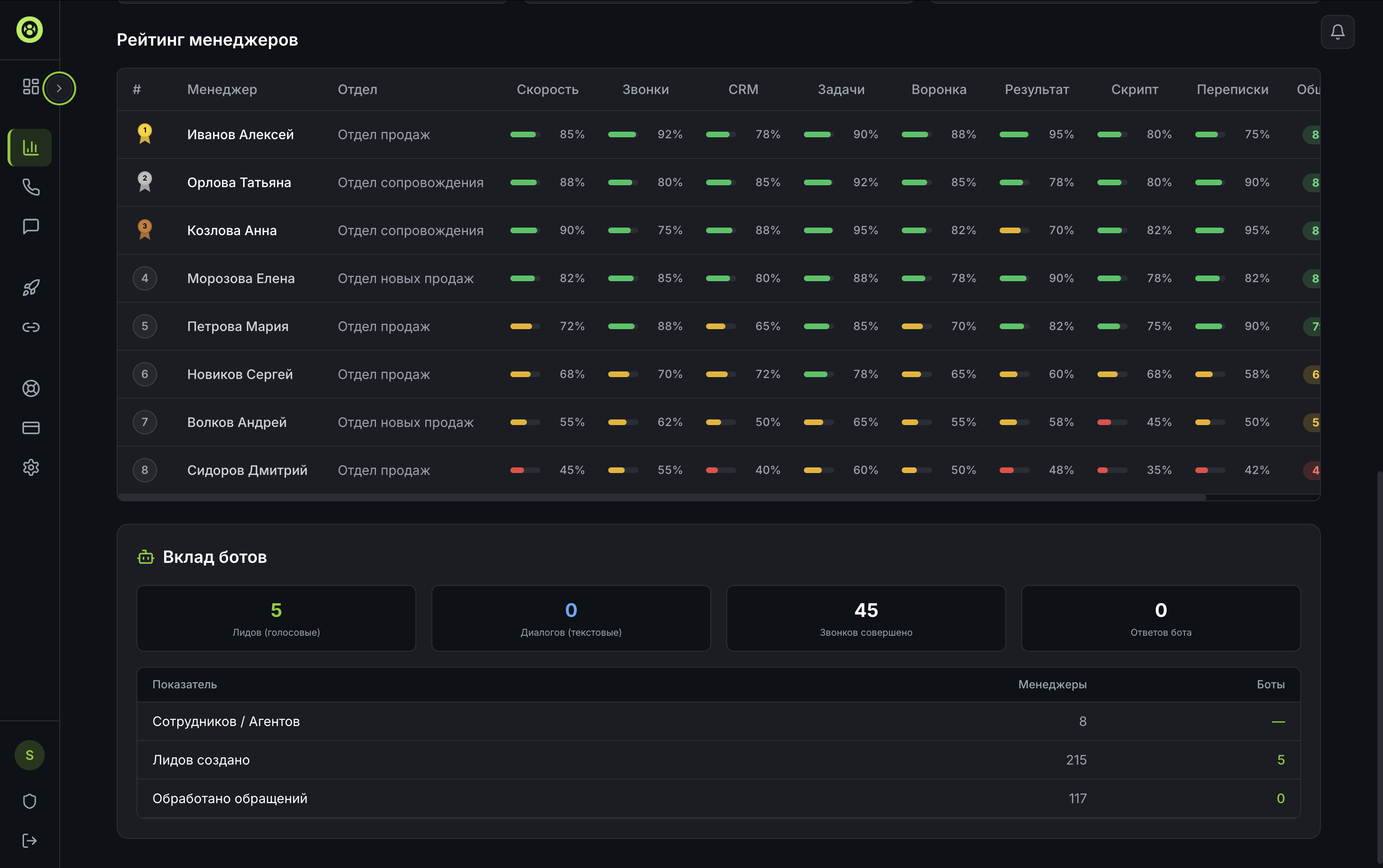
Task: Click the rocket launch icon
Action: (31, 288)
